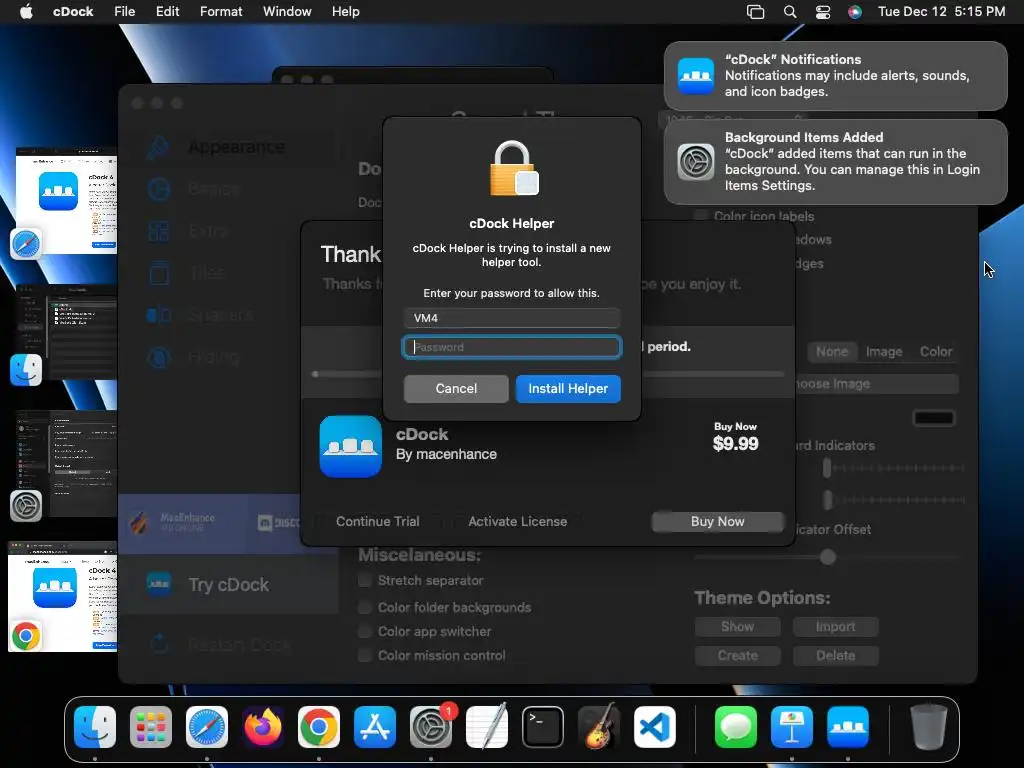
Task: Select the Image background option
Action: point(884,351)
